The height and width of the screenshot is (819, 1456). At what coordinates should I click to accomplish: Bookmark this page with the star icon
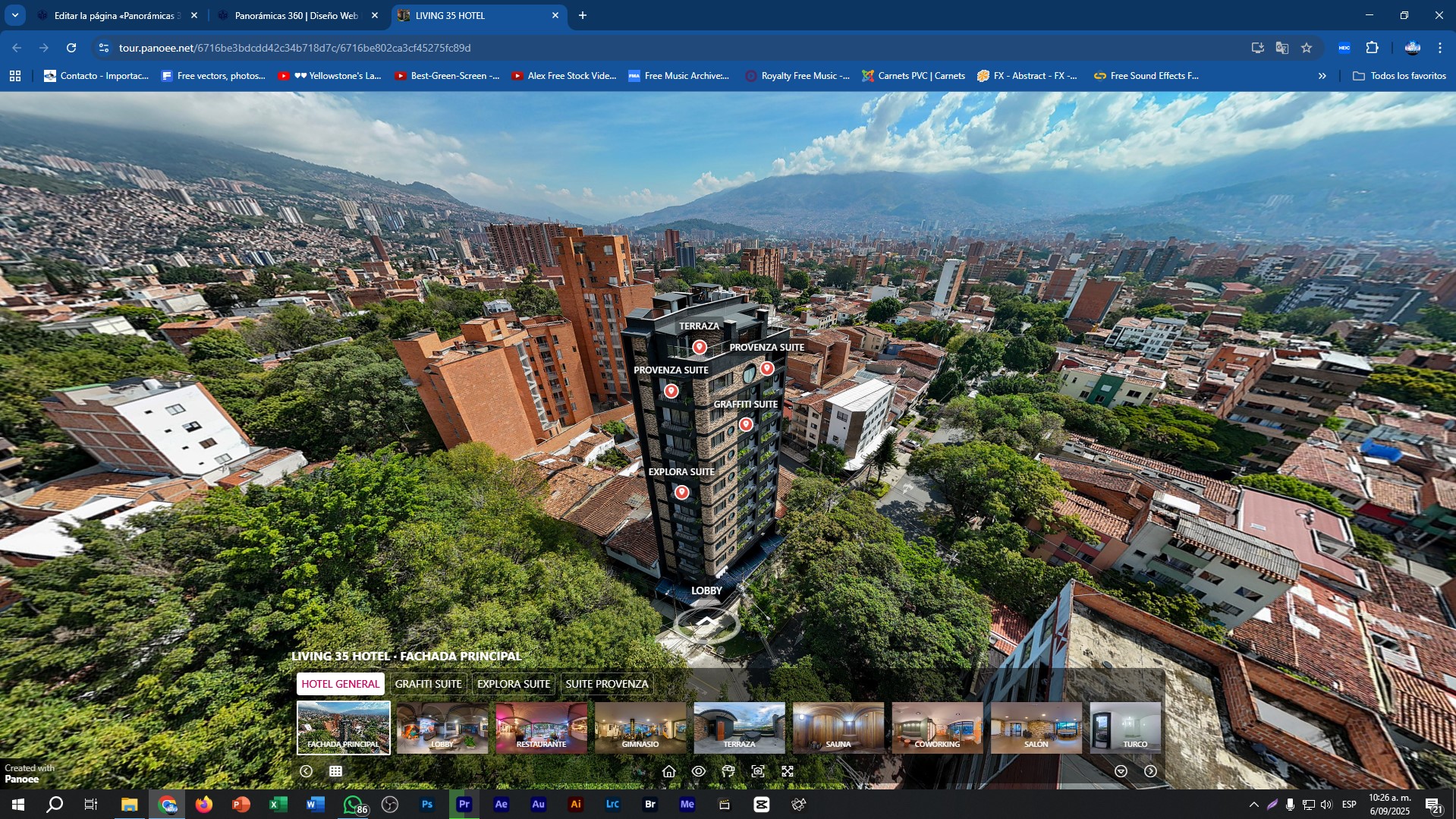1307,48
